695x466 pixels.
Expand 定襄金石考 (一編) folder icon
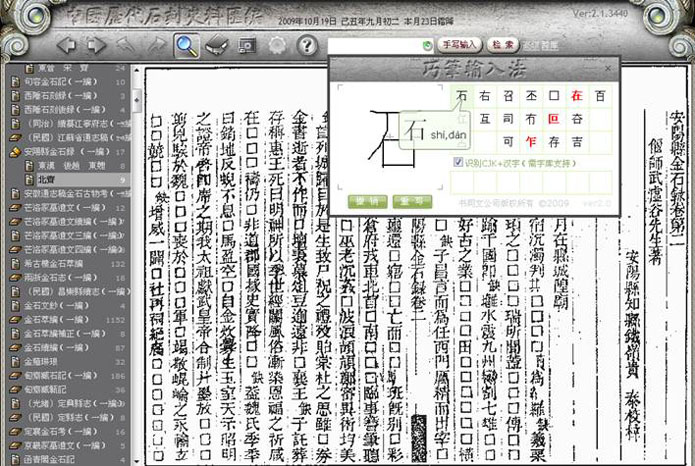16,431
